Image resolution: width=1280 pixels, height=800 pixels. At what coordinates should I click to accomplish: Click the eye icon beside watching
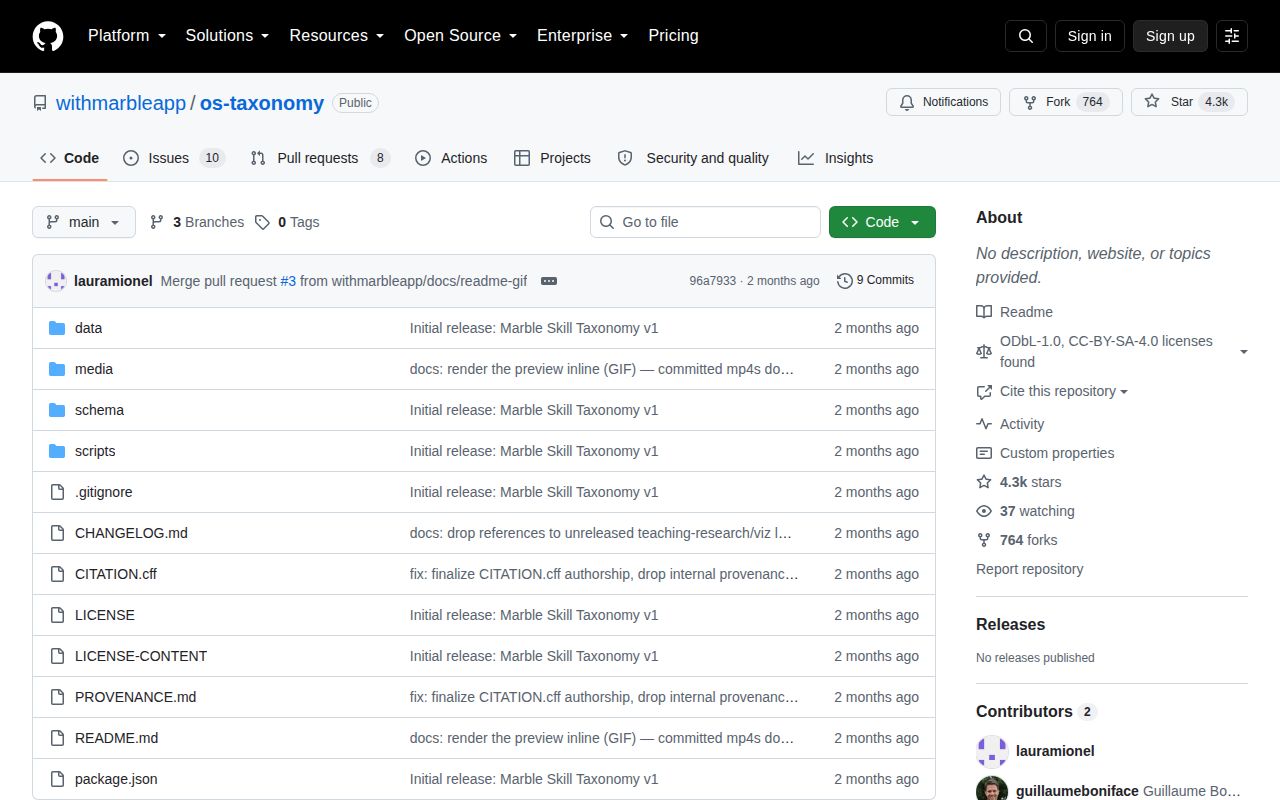(984, 511)
